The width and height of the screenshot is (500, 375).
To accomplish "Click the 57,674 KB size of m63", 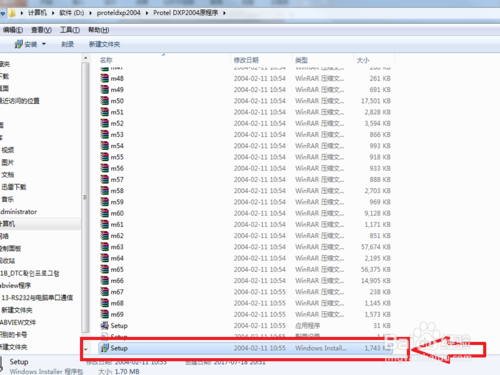I will [x=376, y=247].
